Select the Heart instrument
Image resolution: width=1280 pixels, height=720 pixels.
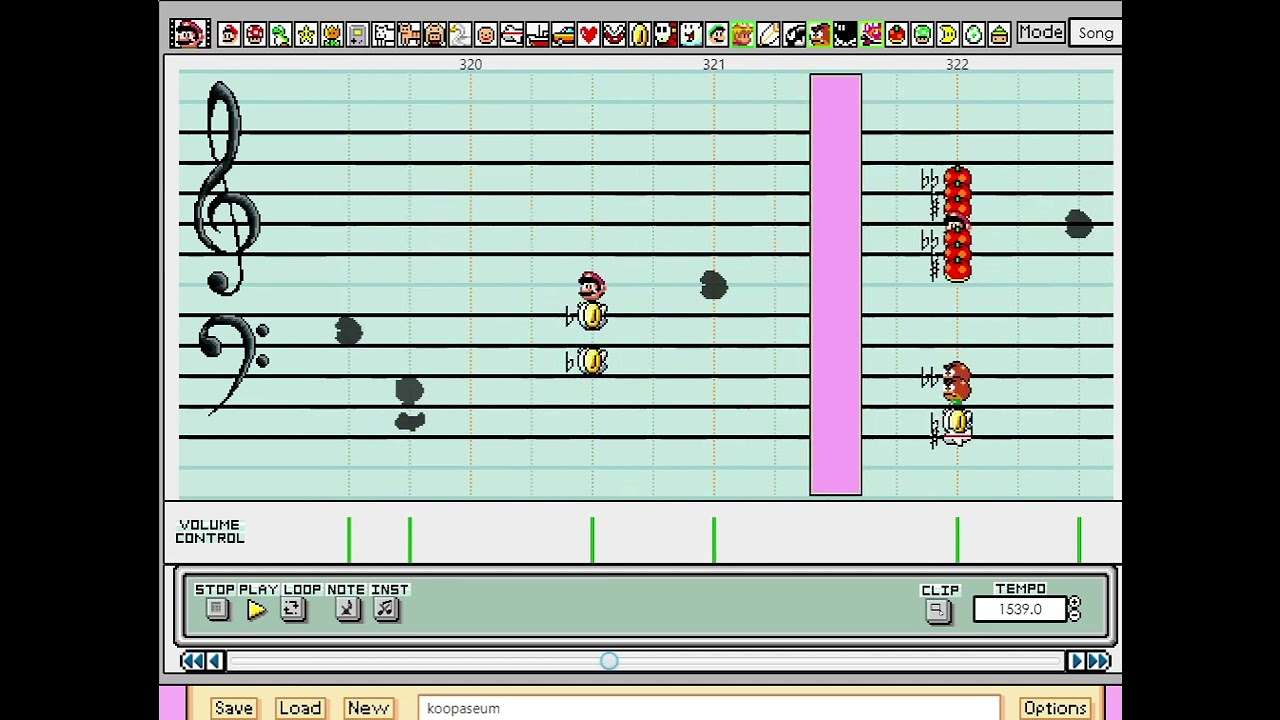[x=588, y=35]
